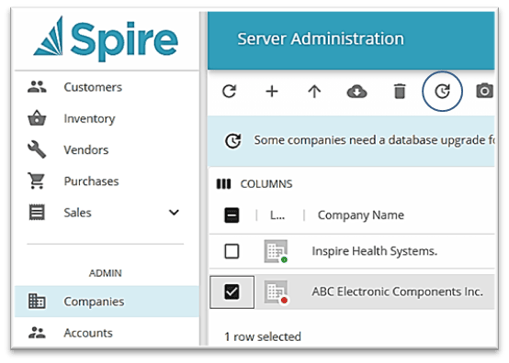
Task: Toggle the select-all header checkbox
Action: tap(232, 215)
